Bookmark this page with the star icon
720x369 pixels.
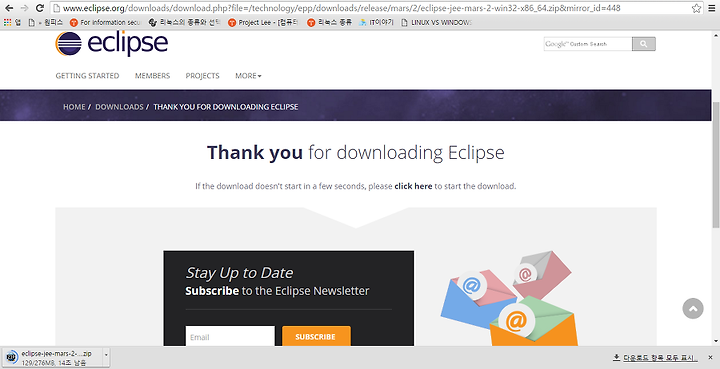click(x=697, y=8)
